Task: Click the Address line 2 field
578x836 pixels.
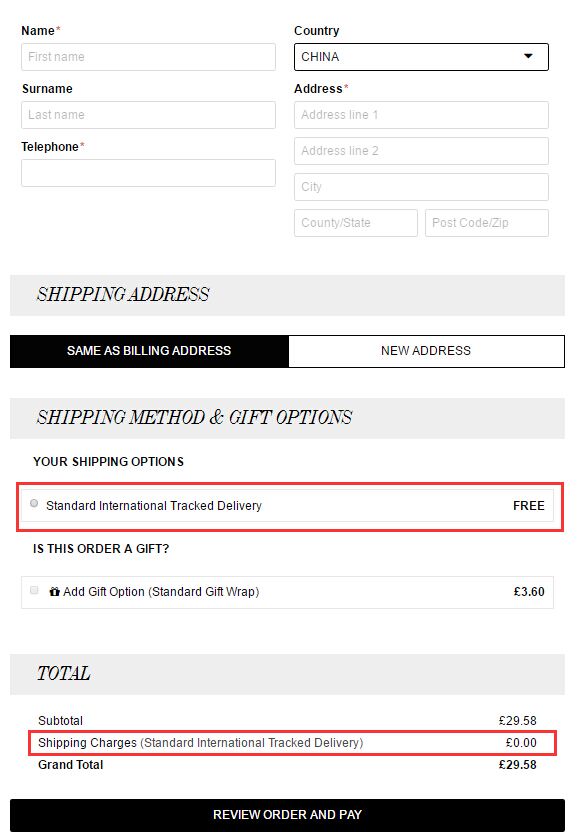Action: click(421, 151)
